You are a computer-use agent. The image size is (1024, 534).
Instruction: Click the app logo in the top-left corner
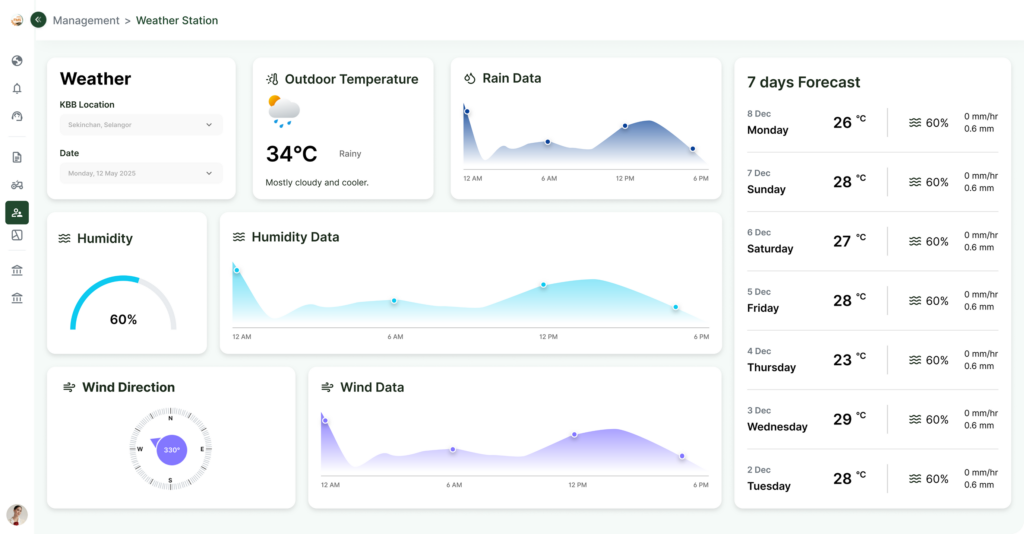pos(17,20)
